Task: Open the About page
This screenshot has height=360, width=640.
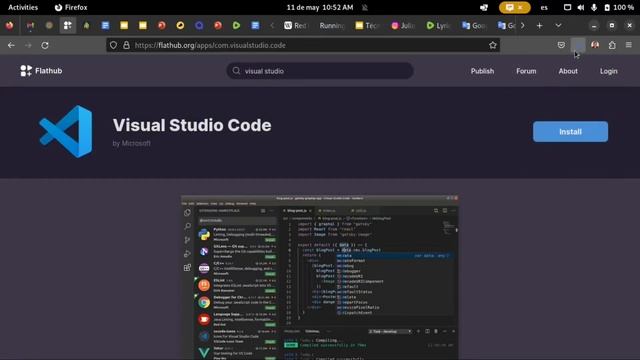Action: (x=568, y=71)
